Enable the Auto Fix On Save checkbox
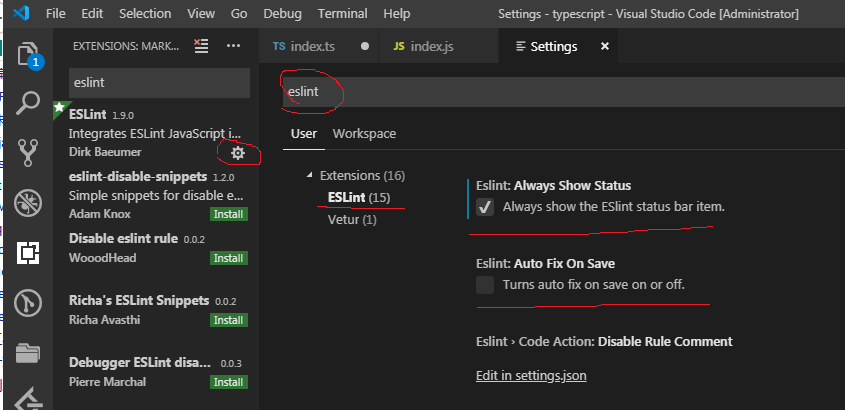The image size is (845, 410). pyautogui.click(x=485, y=285)
